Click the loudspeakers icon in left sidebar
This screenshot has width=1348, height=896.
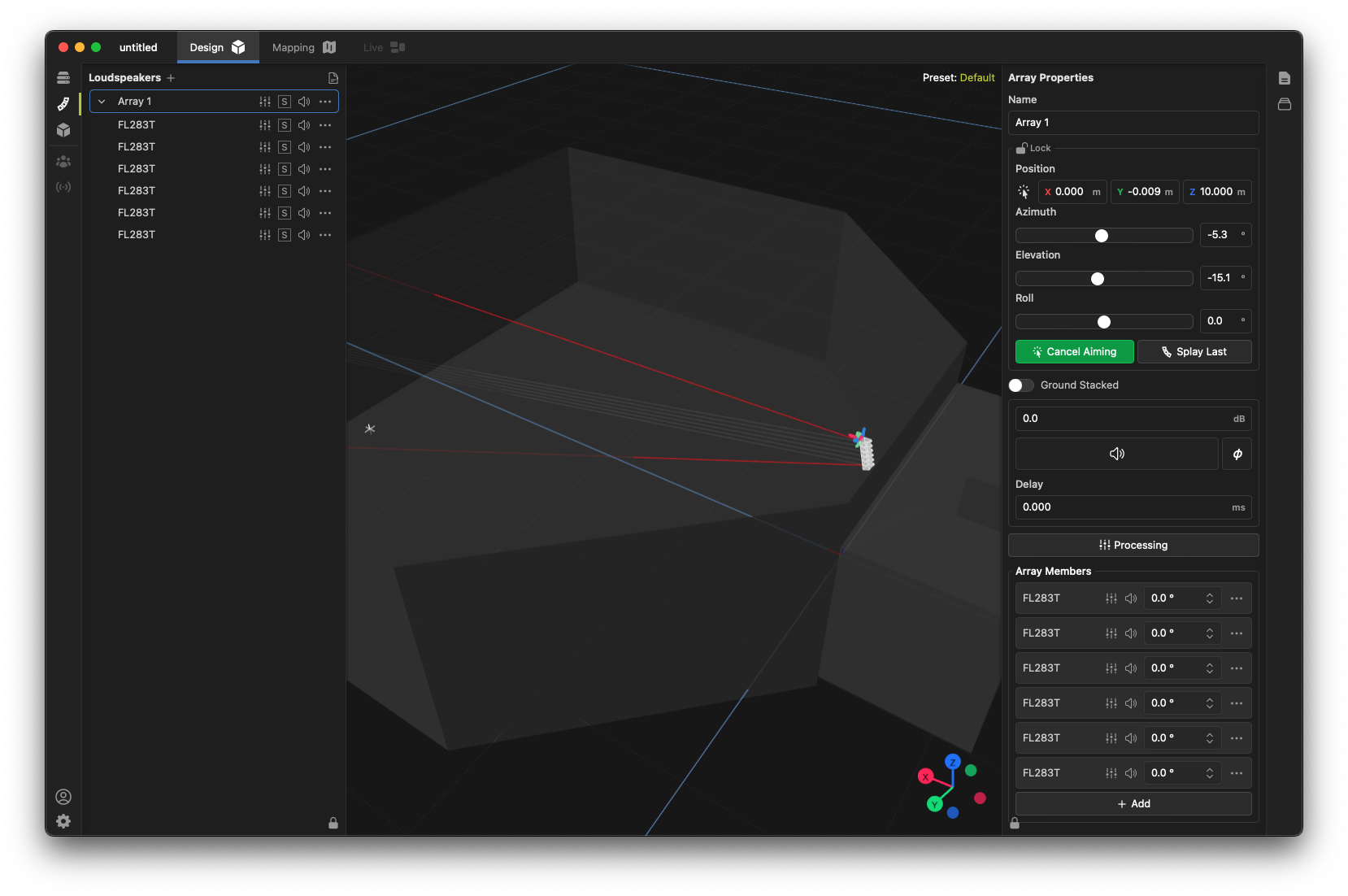tap(63, 104)
